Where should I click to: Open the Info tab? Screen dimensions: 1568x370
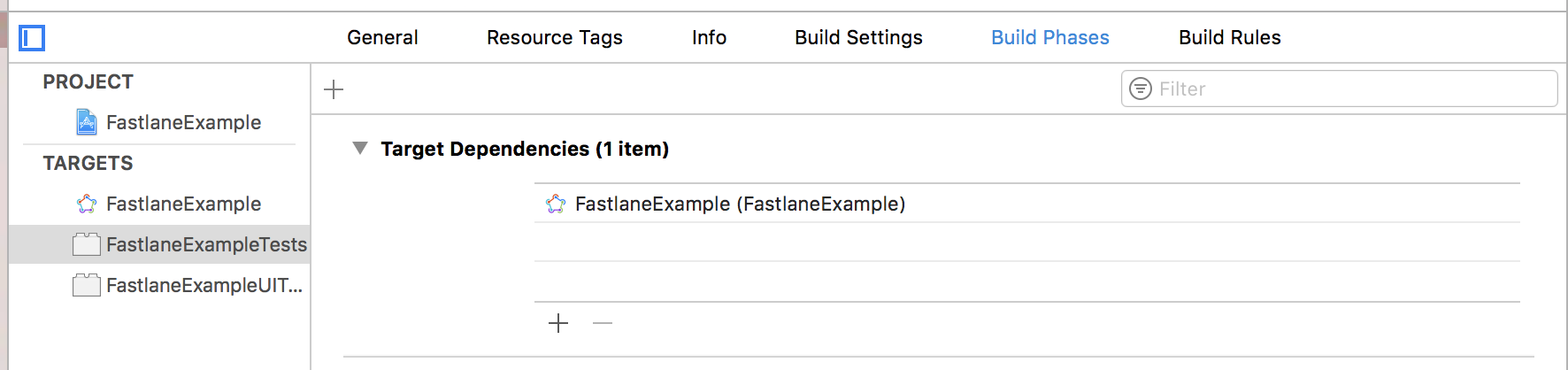pos(709,37)
